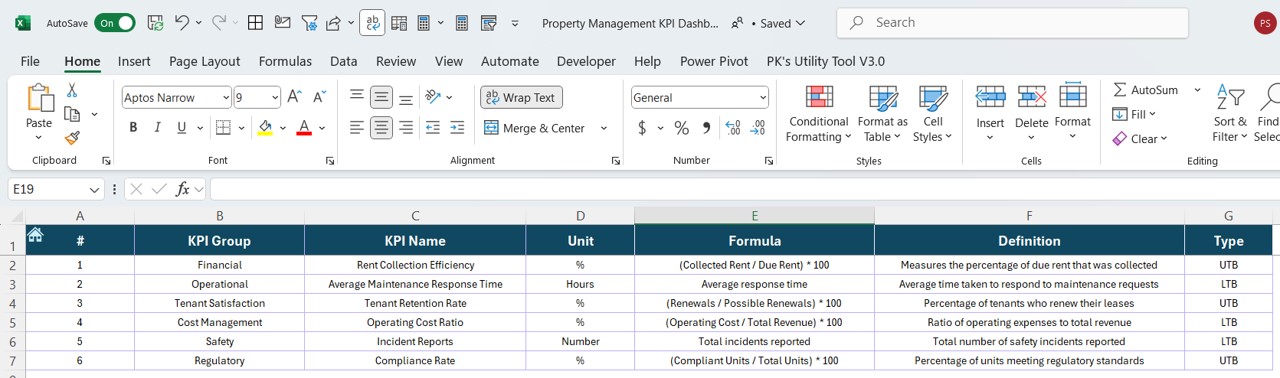The image size is (1280, 378).
Task: Click Increase Indent icon
Action: (457, 128)
